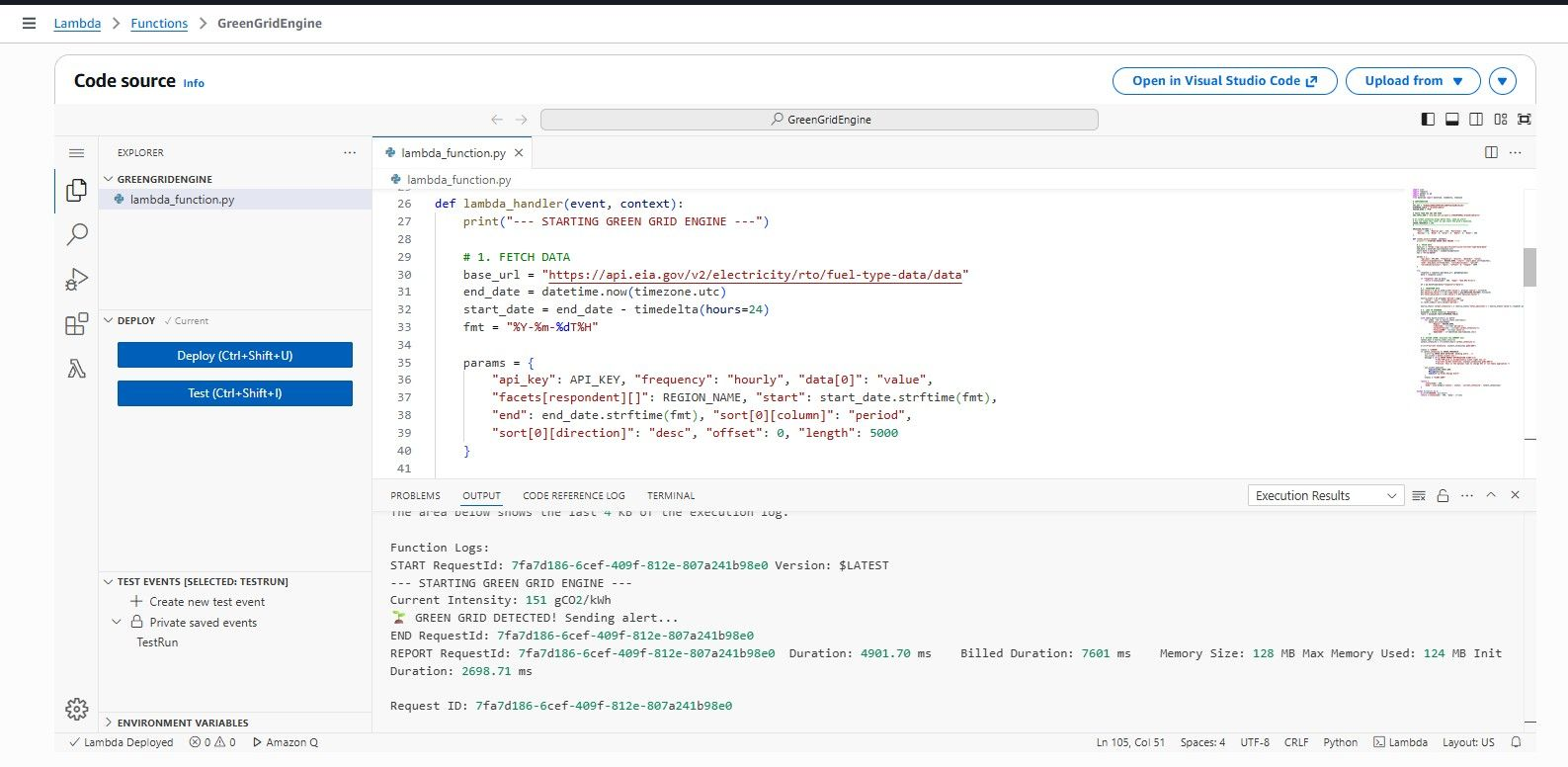Change encoding via UTF-8 status item

[1255, 742]
